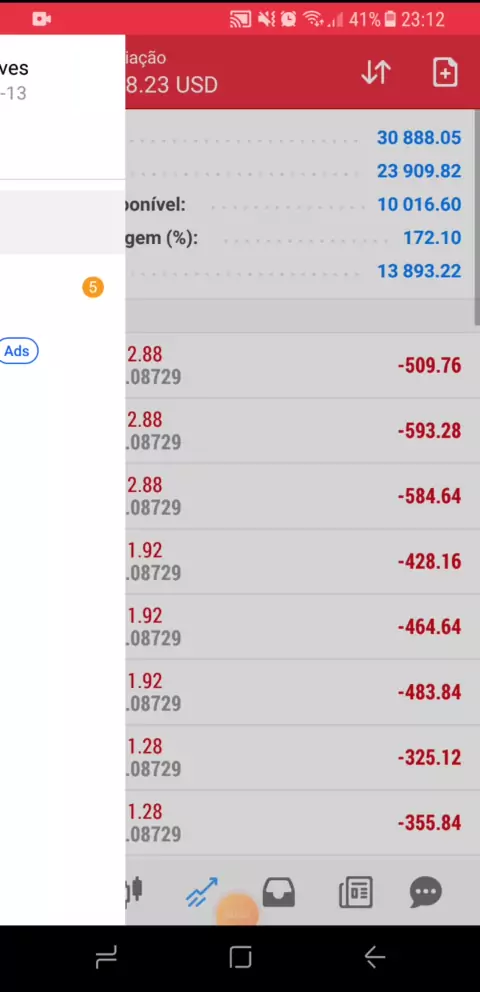The image size is (480, 992).
Task: Select the Trade tab zigzag arrow icon
Action: tap(201, 892)
